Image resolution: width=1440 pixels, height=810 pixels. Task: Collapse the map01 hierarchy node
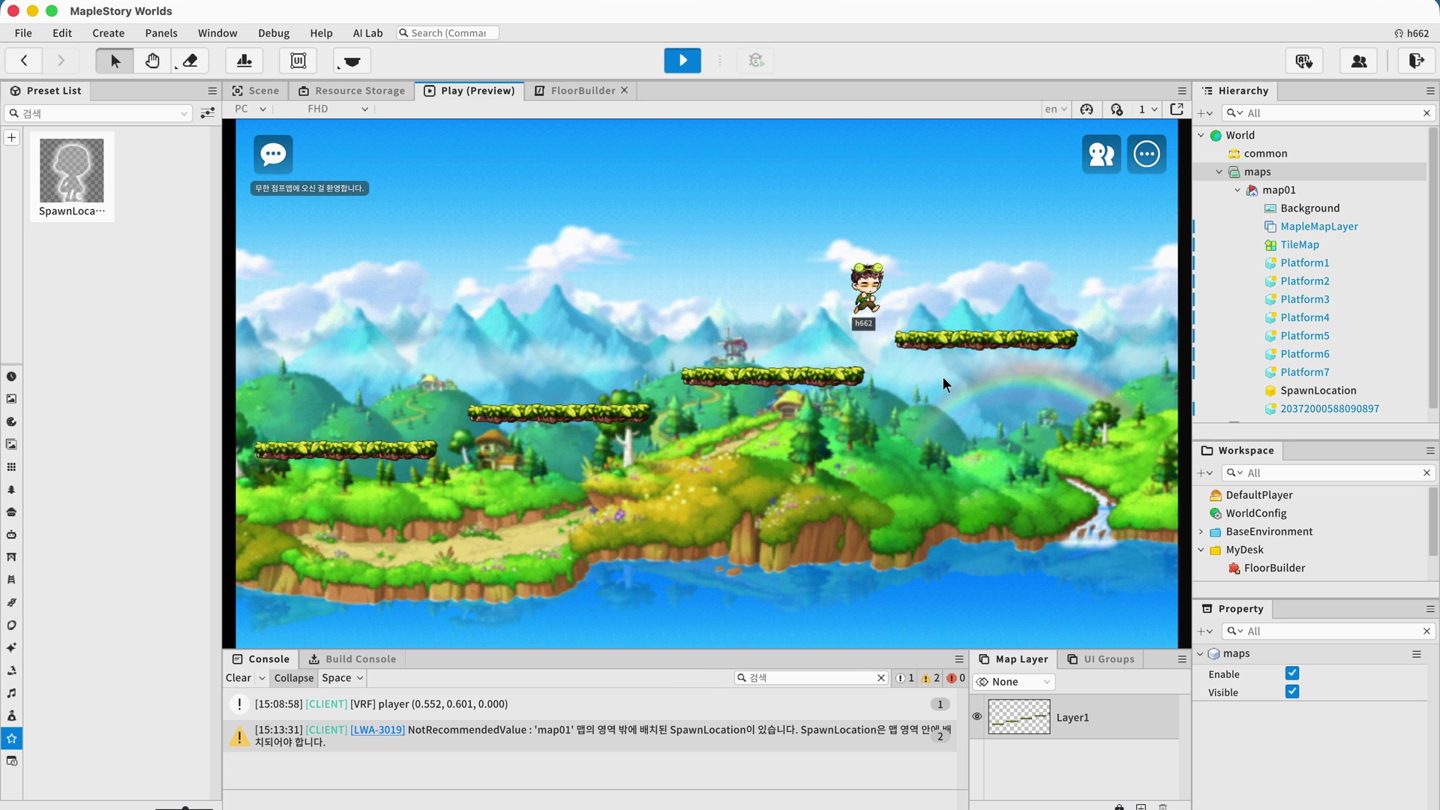point(1238,190)
